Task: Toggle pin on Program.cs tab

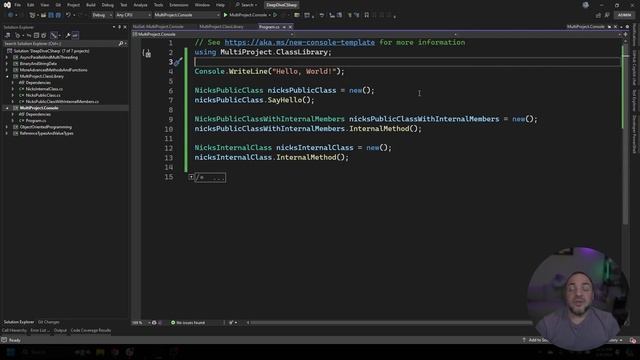Action: point(284,27)
